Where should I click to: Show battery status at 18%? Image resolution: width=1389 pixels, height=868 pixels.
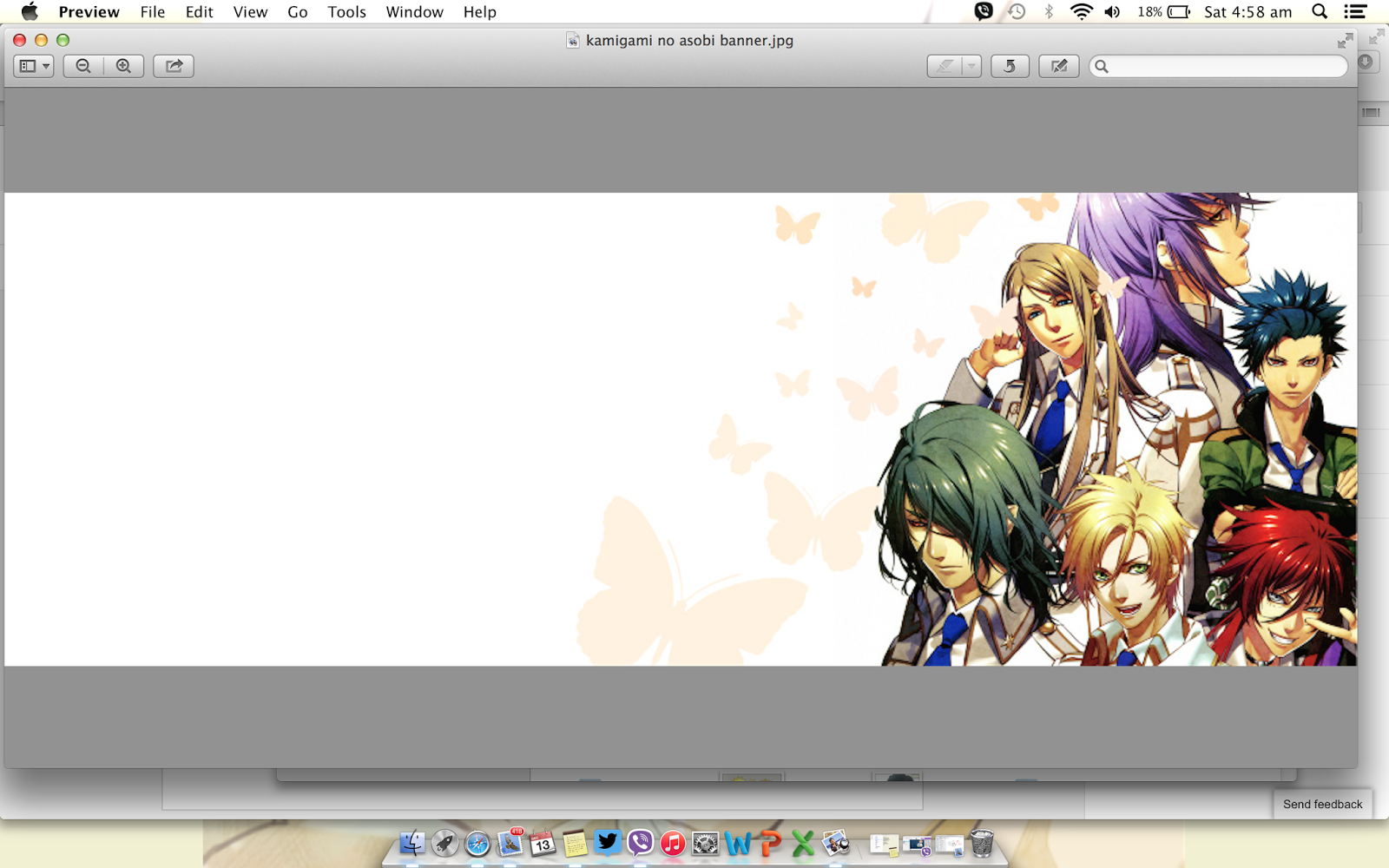1164,11
